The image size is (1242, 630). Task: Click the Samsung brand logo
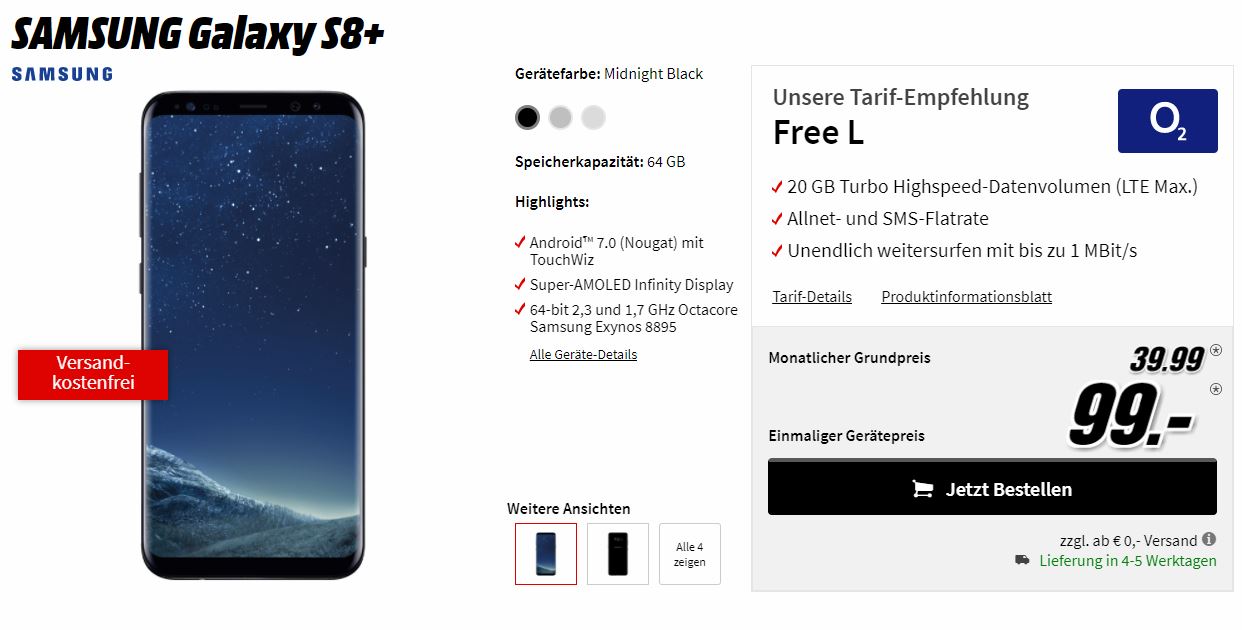point(62,74)
